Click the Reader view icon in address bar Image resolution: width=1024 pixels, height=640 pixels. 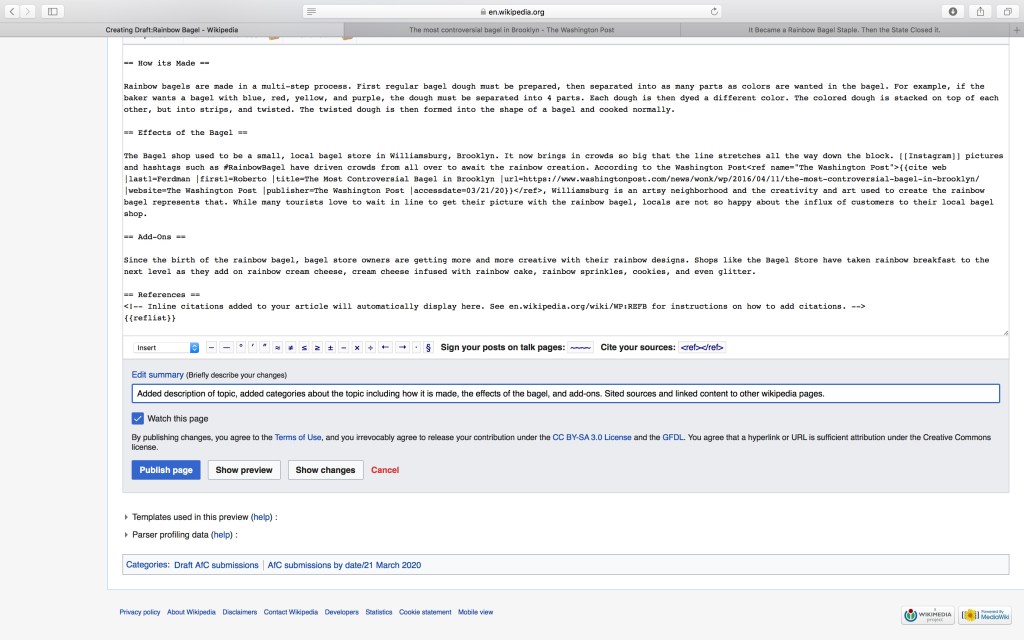click(313, 12)
